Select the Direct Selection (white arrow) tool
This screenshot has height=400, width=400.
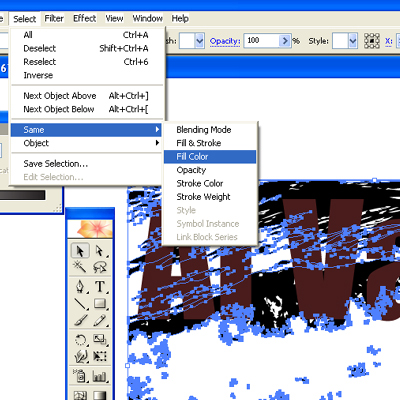[x=99, y=251]
